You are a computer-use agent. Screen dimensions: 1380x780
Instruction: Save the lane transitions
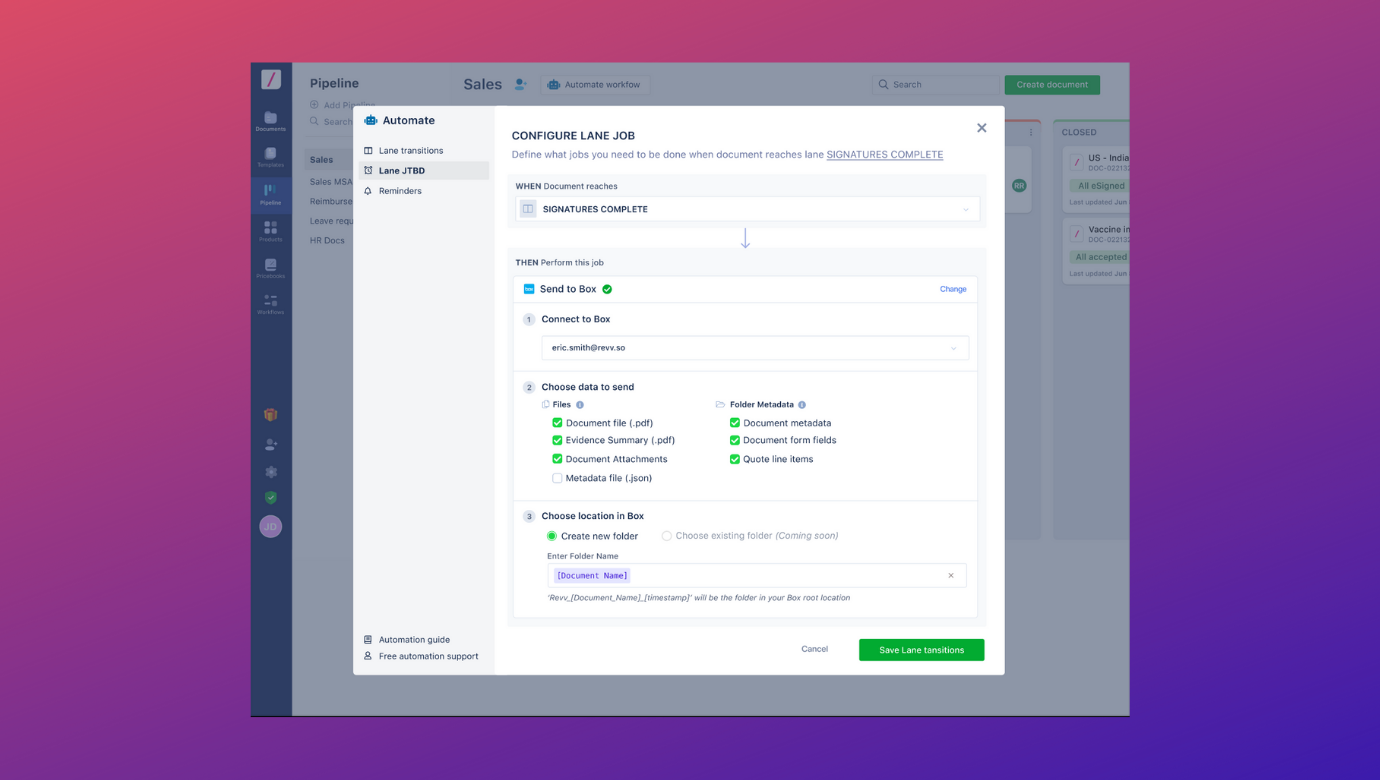tap(921, 649)
